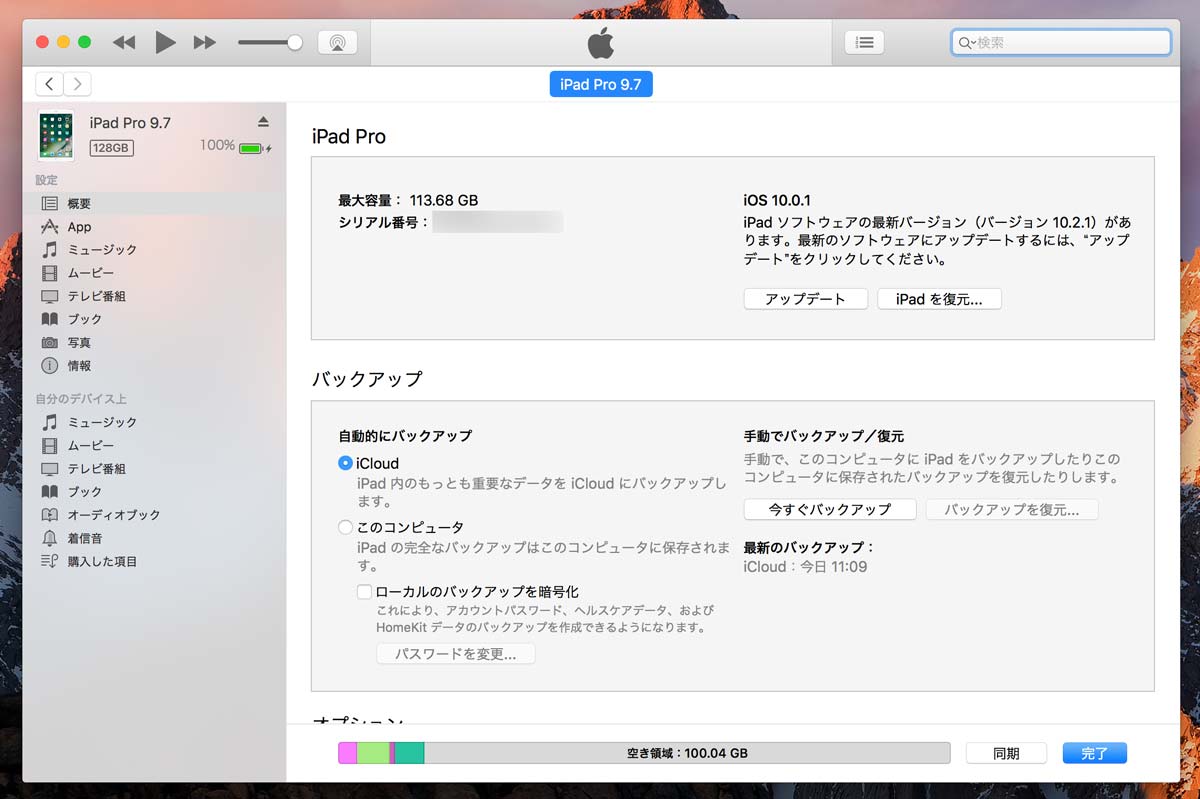Click the iPad device thumbnail
Image resolution: width=1200 pixels, height=799 pixels.
pyautogui.click(x=56, y=135)
